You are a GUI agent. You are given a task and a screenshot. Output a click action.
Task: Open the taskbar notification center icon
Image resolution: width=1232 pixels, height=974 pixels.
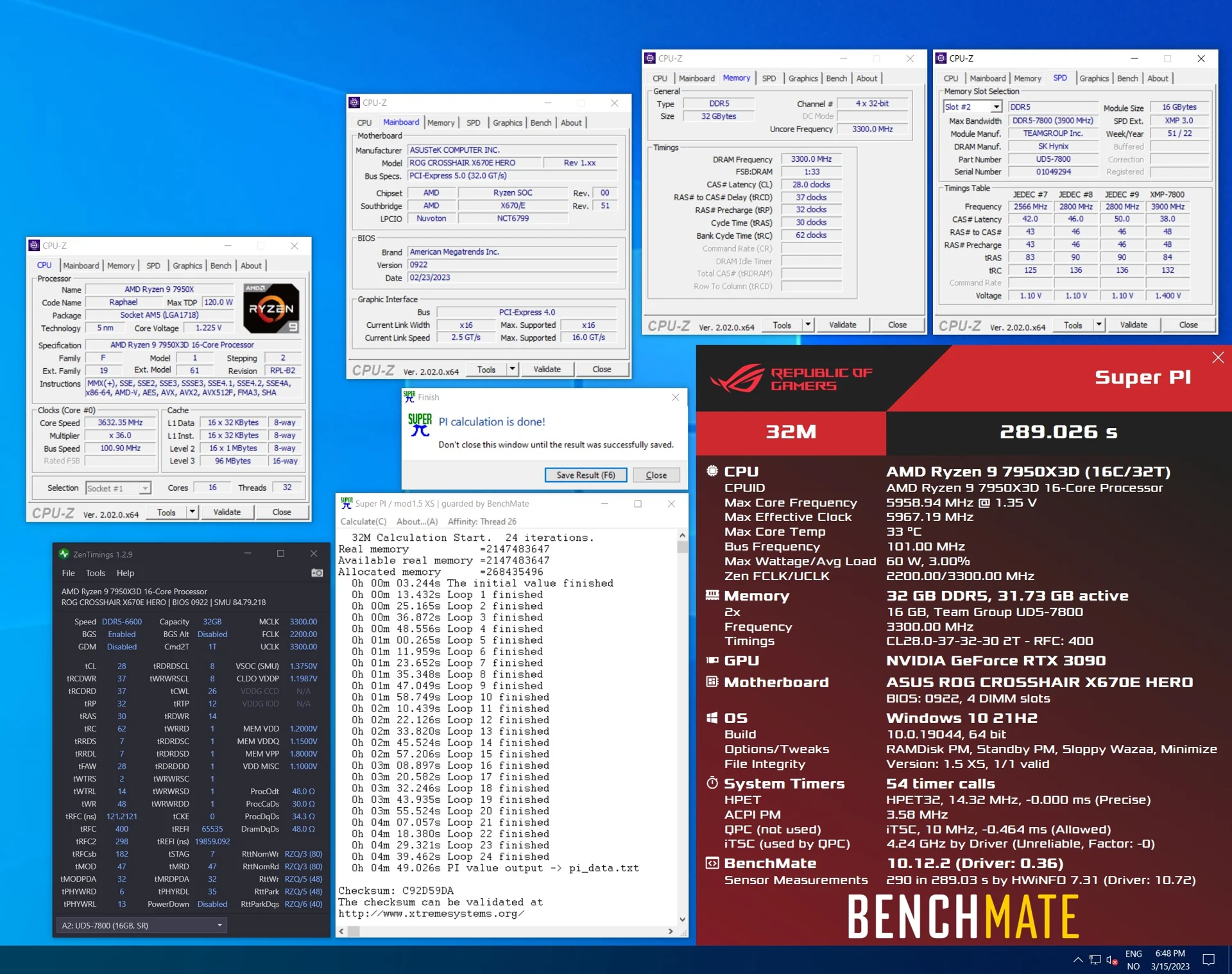(1209, 960)
